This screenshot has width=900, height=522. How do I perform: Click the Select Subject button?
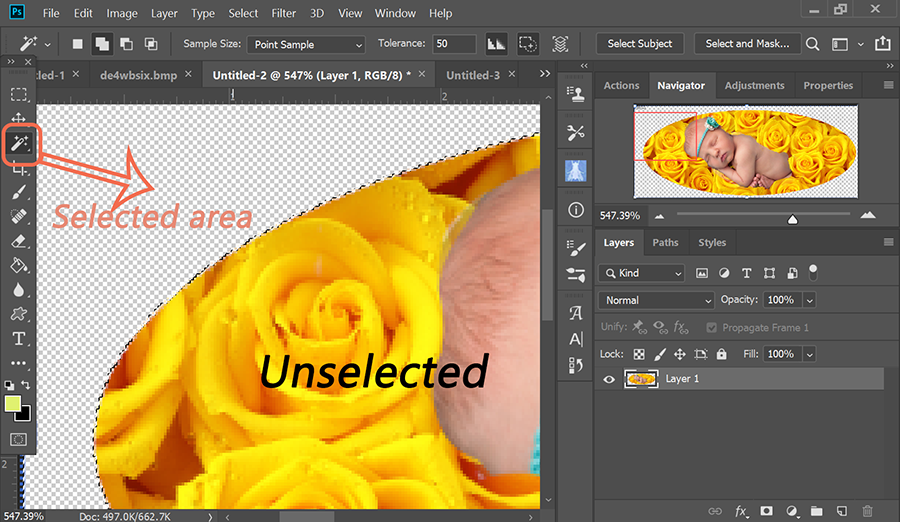click(x=640, y=44)
